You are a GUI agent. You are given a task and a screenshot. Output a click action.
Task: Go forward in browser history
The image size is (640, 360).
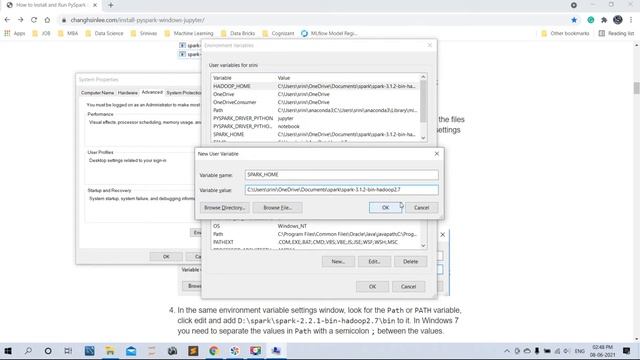(x=20, y=20)
